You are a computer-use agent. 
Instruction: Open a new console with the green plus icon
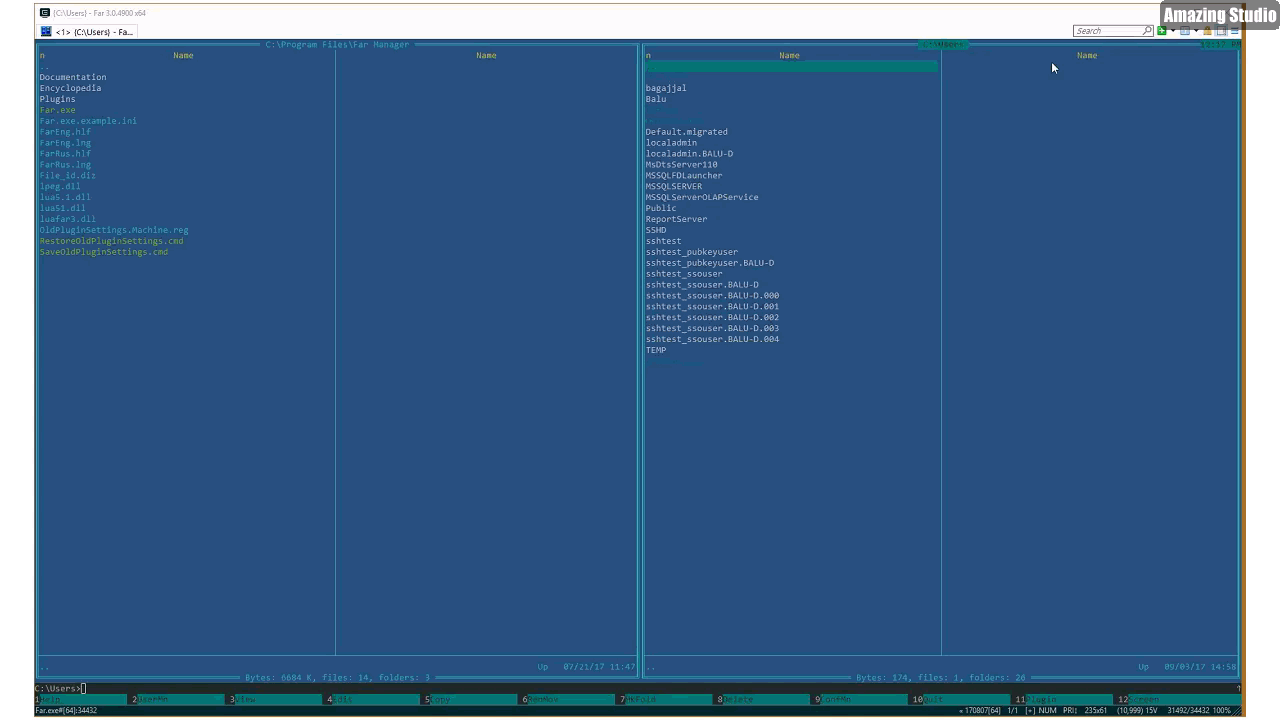(x=1162, y=31)
